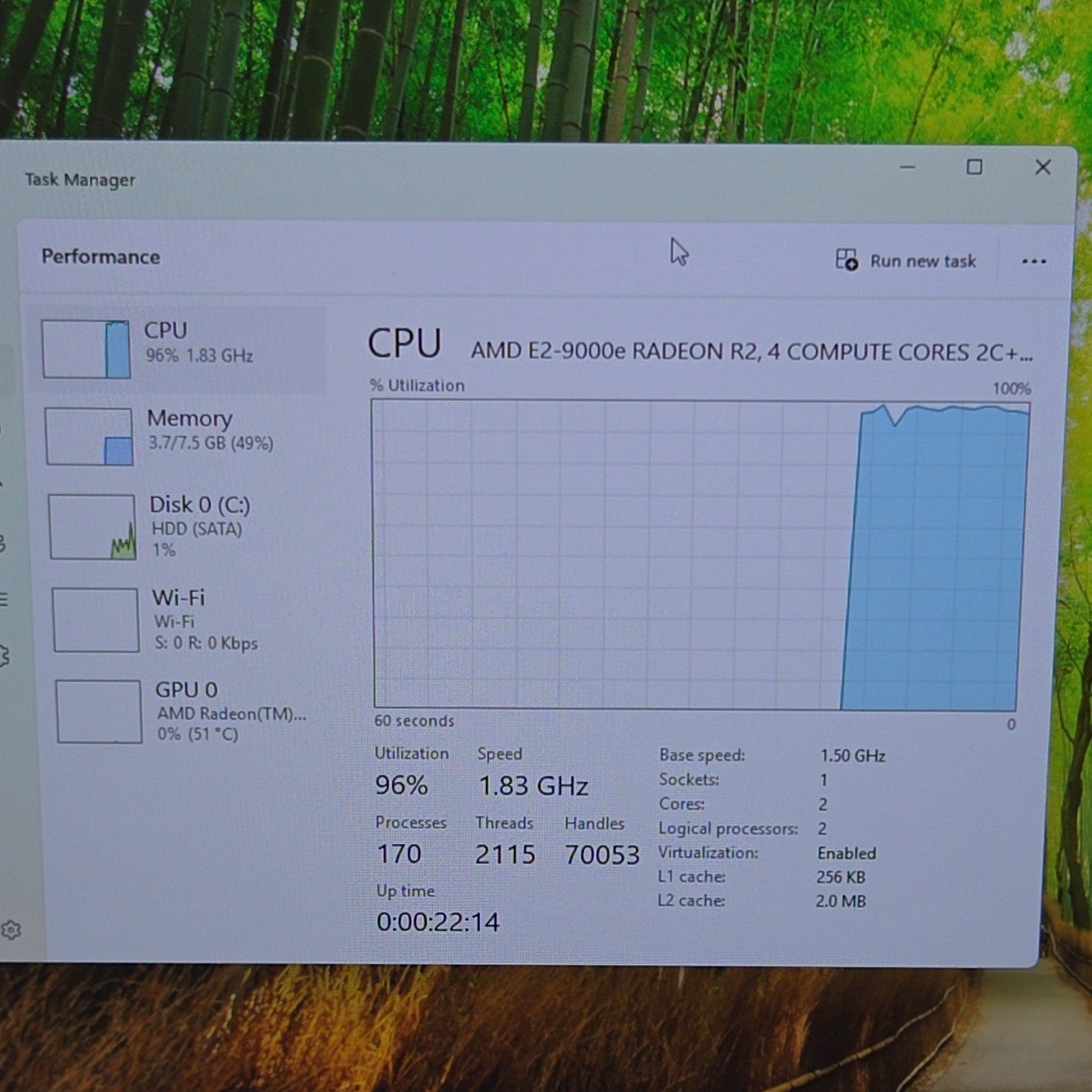
Task: Click the Run new task icon
Action: pos(847,259)
